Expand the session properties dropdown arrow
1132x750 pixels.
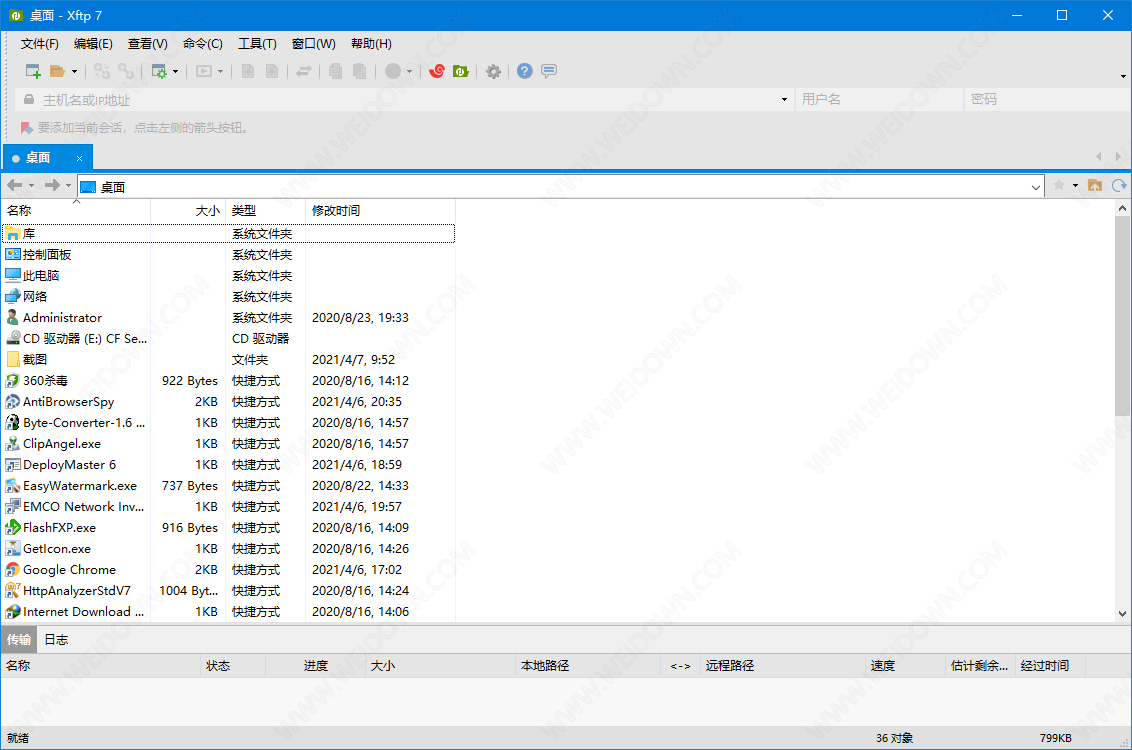point(175,71)
